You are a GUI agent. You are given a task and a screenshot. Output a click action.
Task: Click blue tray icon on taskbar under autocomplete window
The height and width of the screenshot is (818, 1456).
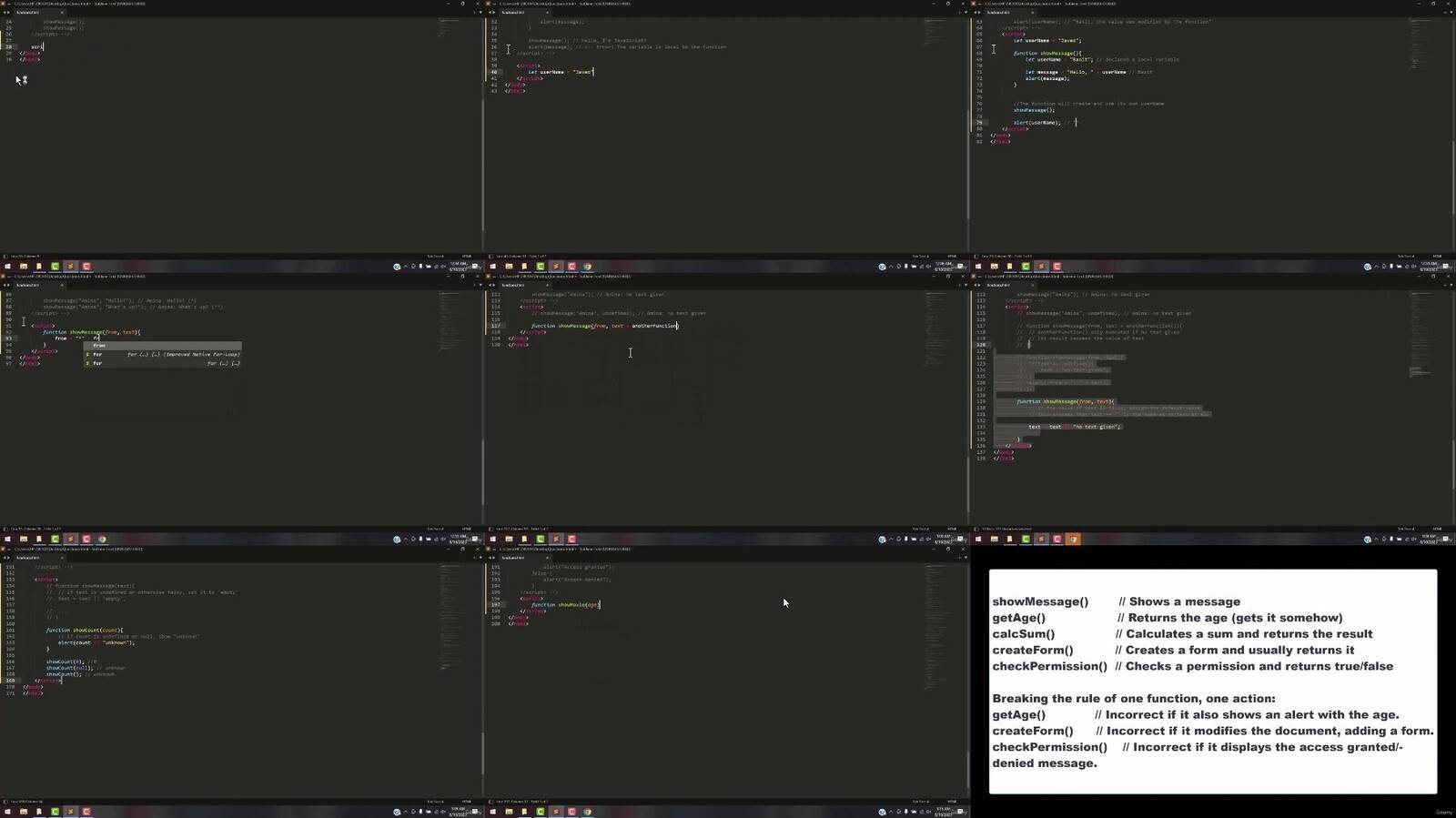point(397,540)
